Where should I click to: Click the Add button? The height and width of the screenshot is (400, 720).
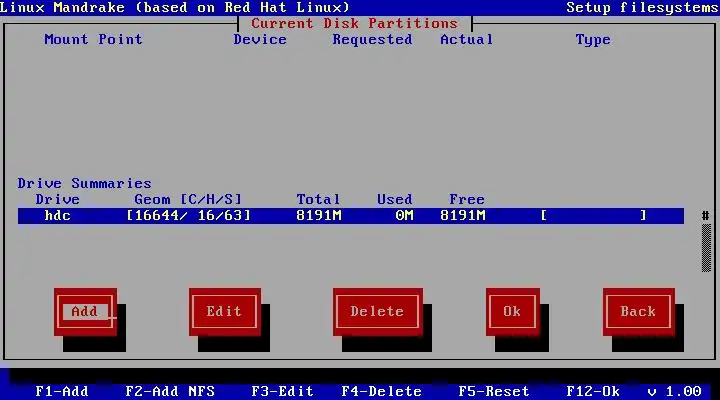click(x=85, y=312)
